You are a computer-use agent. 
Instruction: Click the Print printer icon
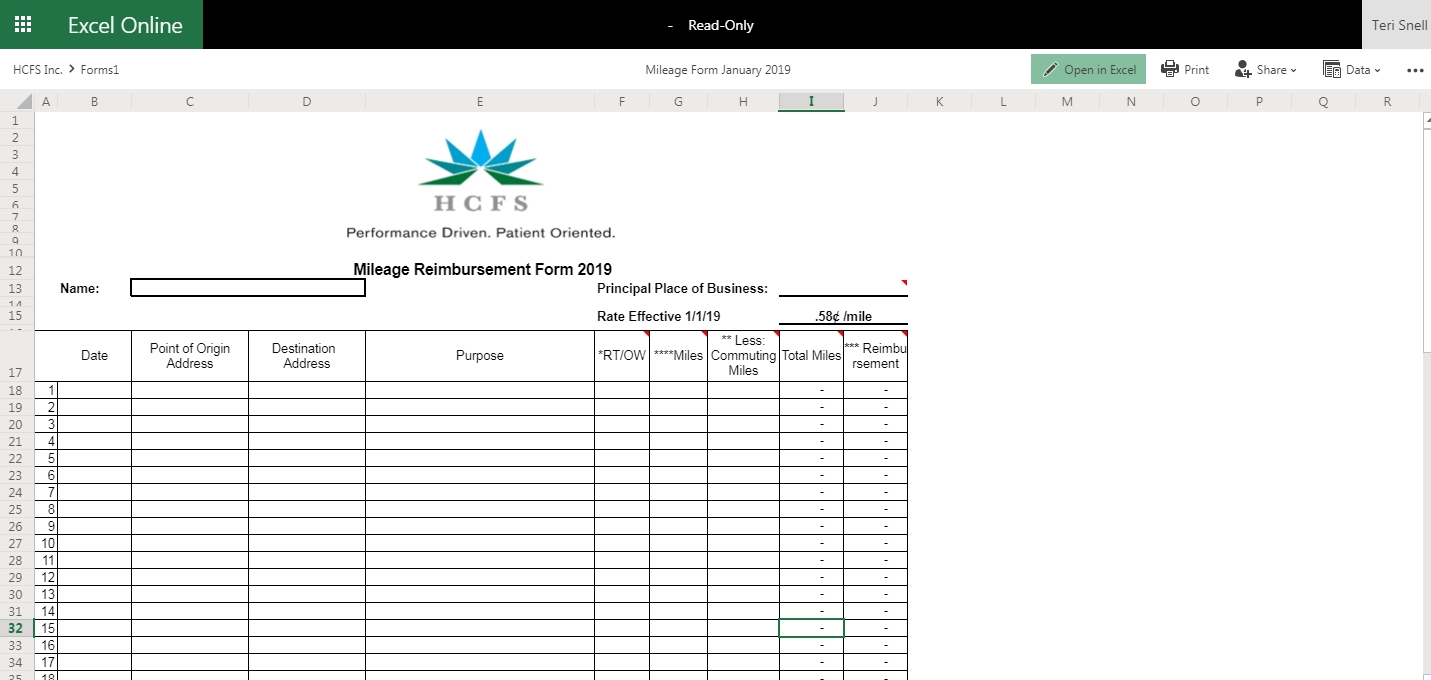click(1169, 69)
